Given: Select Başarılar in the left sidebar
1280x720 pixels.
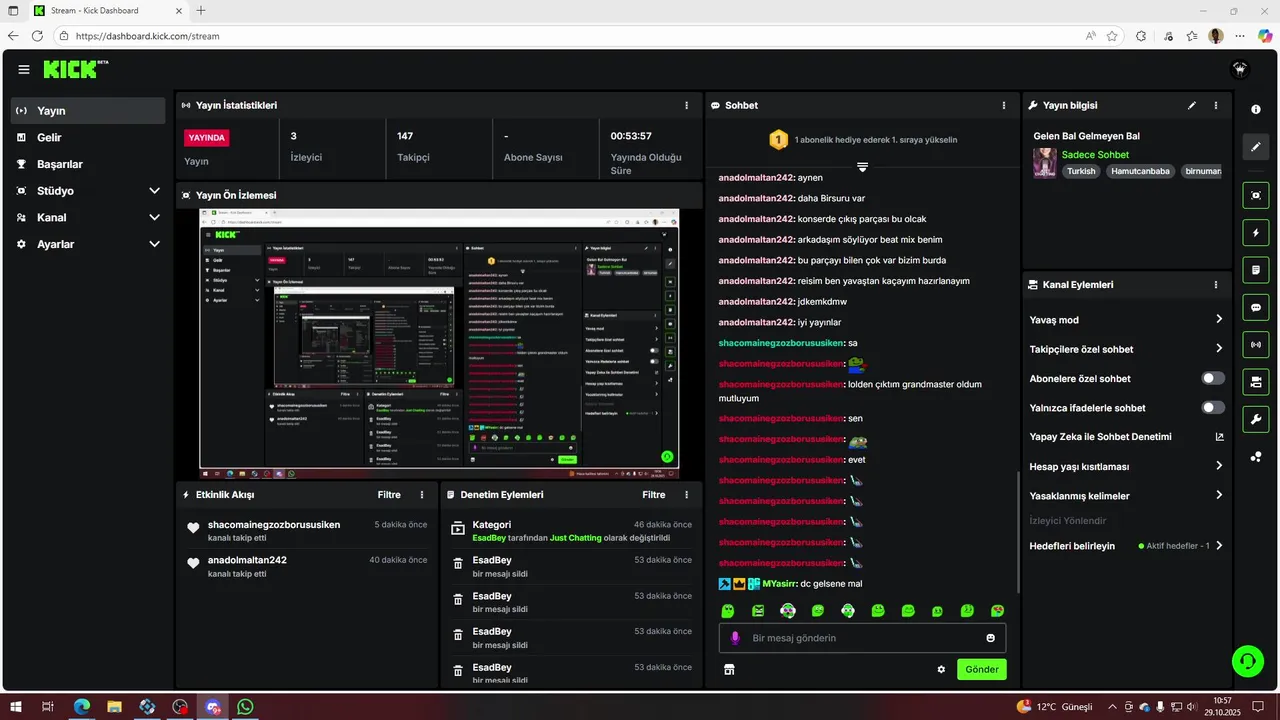Looking at the screenshot, I should [x=88, y=164].
